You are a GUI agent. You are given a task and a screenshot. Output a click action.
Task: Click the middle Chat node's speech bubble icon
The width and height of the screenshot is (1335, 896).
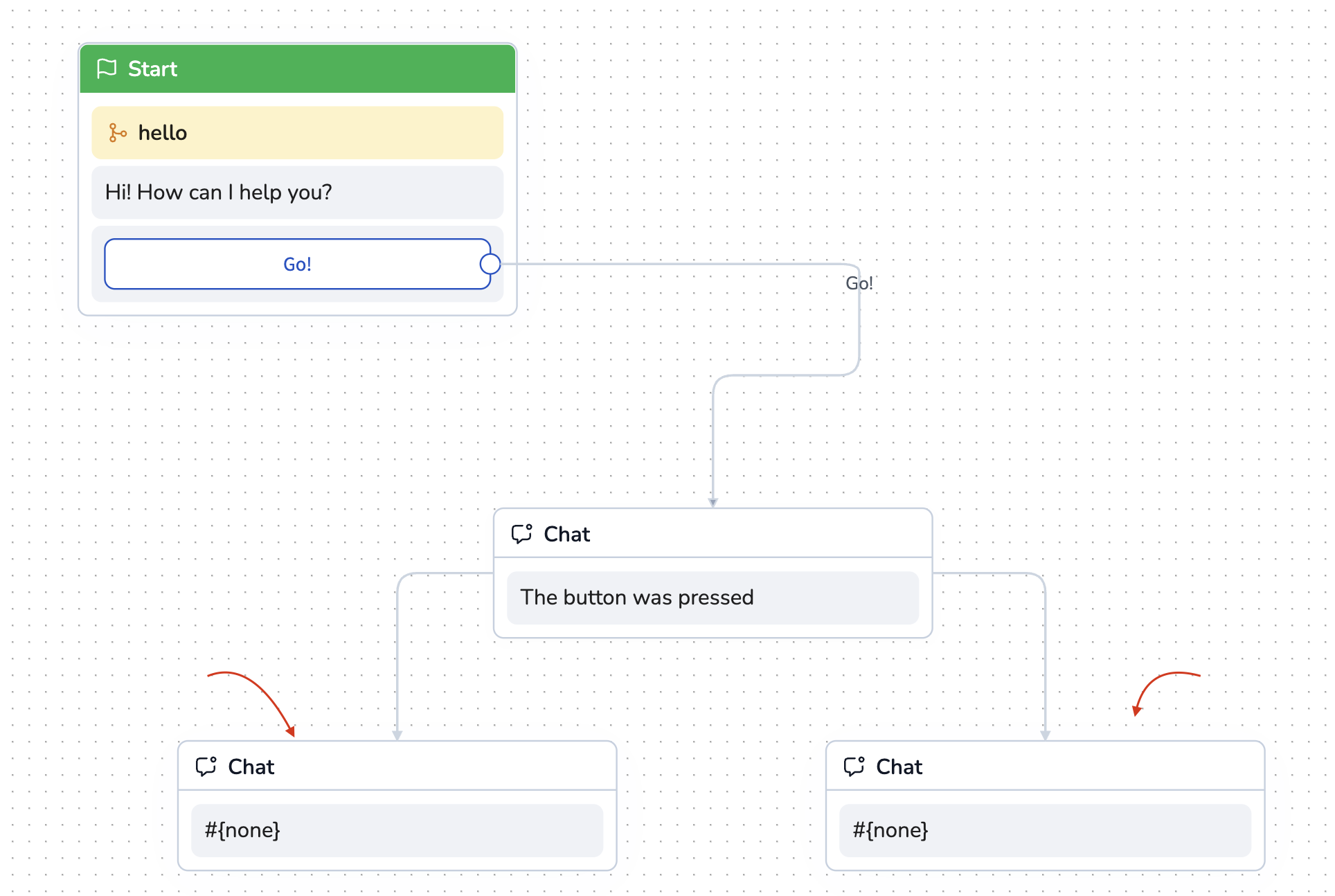[521, 534]
